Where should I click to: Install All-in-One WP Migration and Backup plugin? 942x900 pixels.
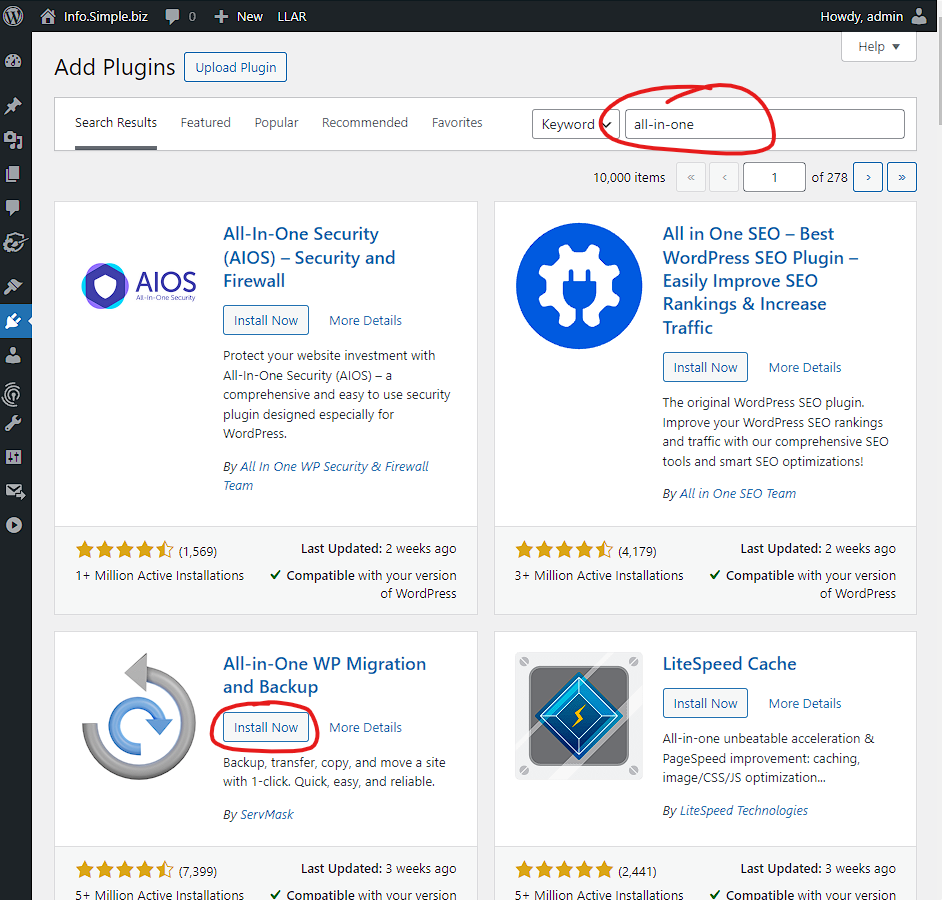[266, 728]
